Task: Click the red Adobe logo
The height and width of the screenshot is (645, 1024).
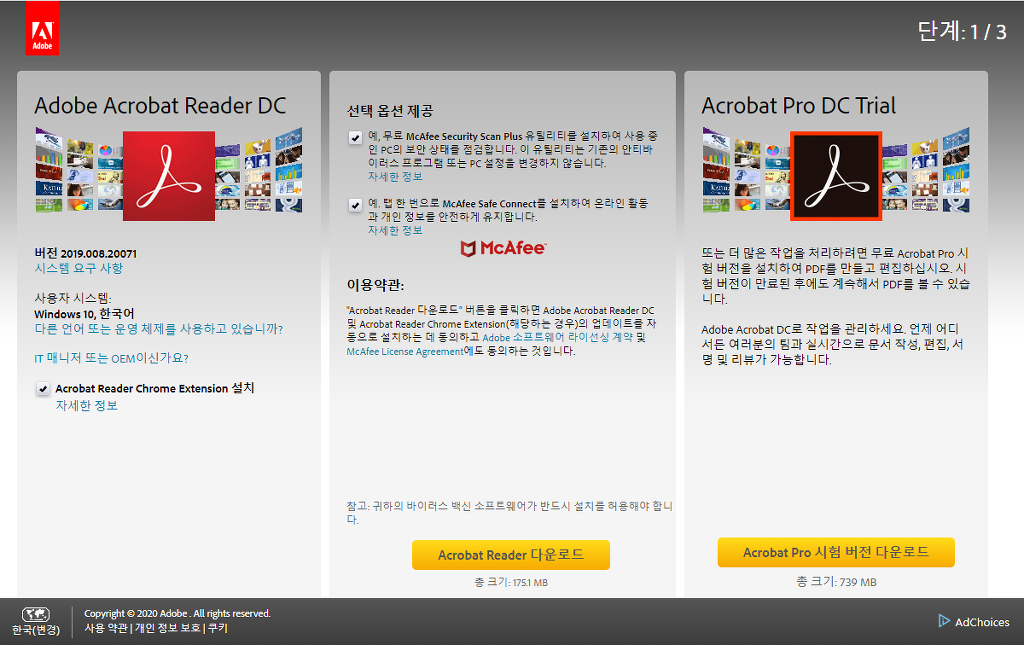Action: pyautogui.click(x=42, y=29)
